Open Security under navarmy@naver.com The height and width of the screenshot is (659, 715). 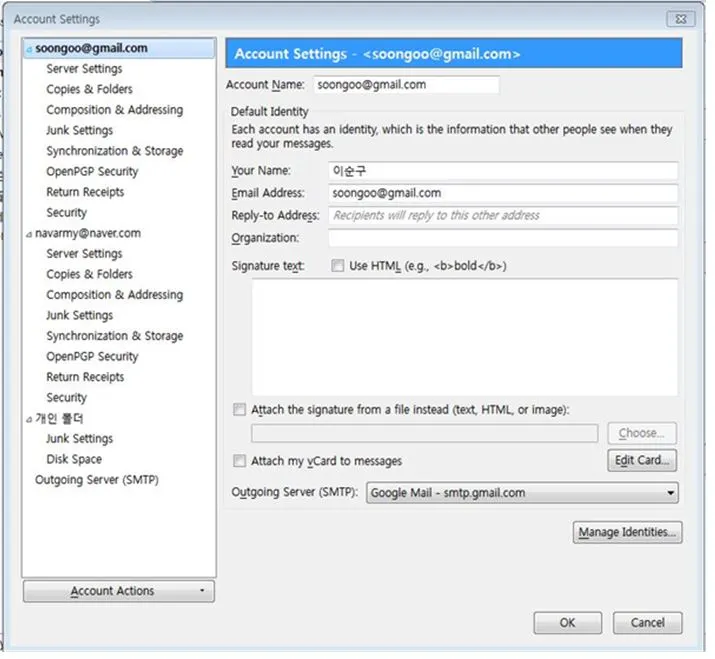click(x=66, y=397)
